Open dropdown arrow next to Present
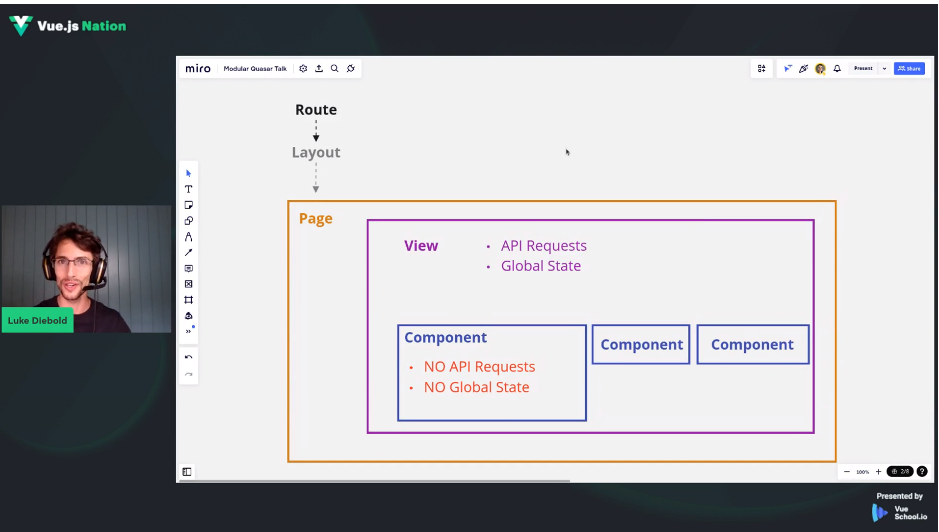 click(x=884, y=69)
